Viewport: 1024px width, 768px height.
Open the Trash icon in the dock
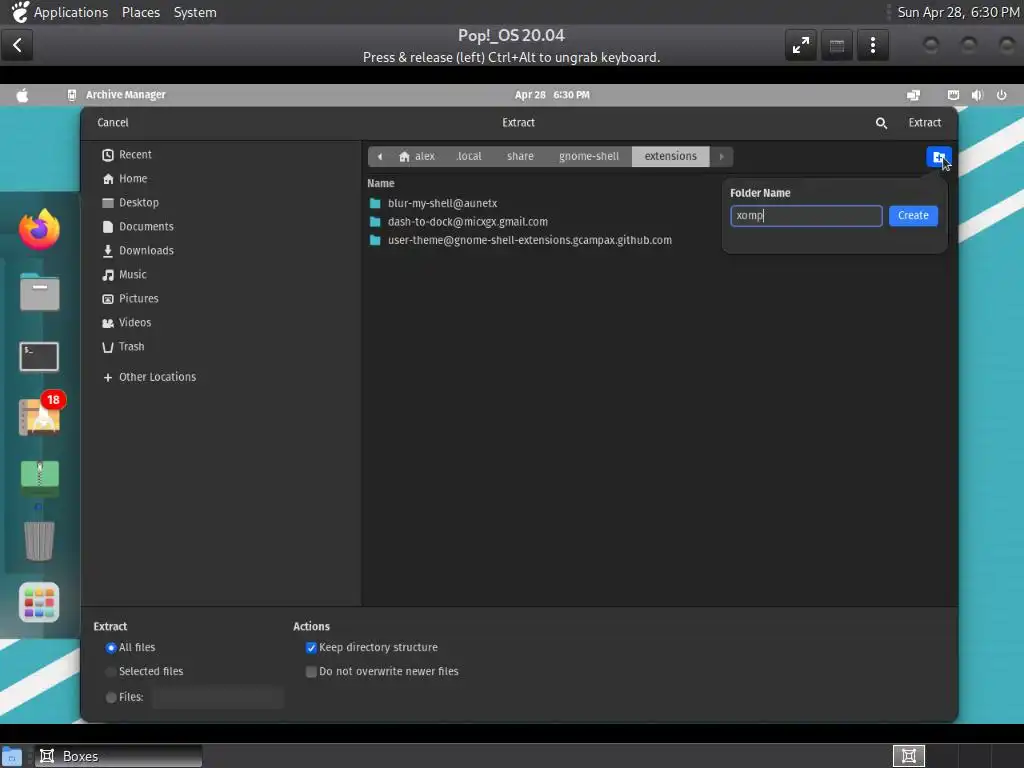pos(39,541)
